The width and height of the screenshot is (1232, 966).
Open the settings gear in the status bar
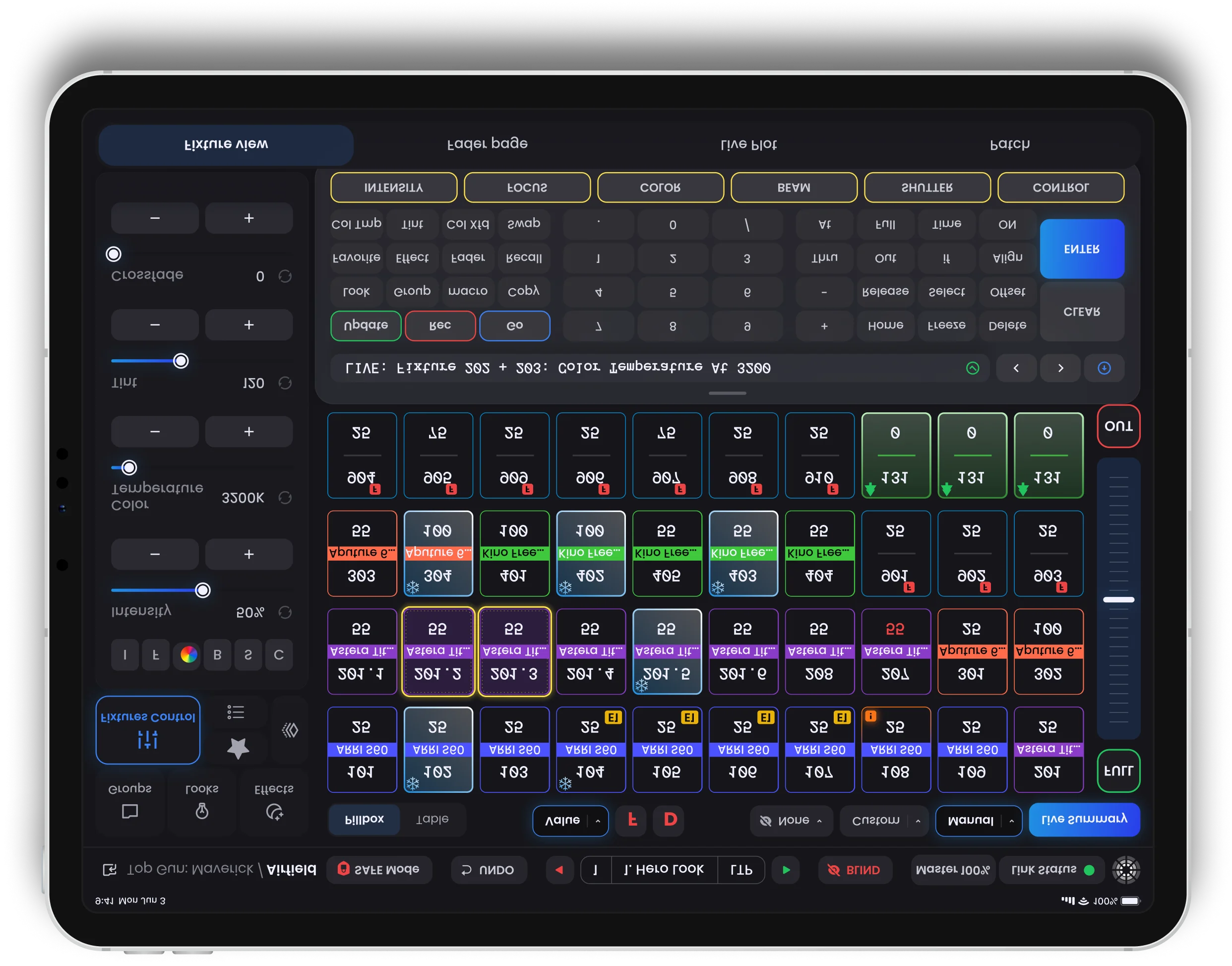coord(1126,870)
